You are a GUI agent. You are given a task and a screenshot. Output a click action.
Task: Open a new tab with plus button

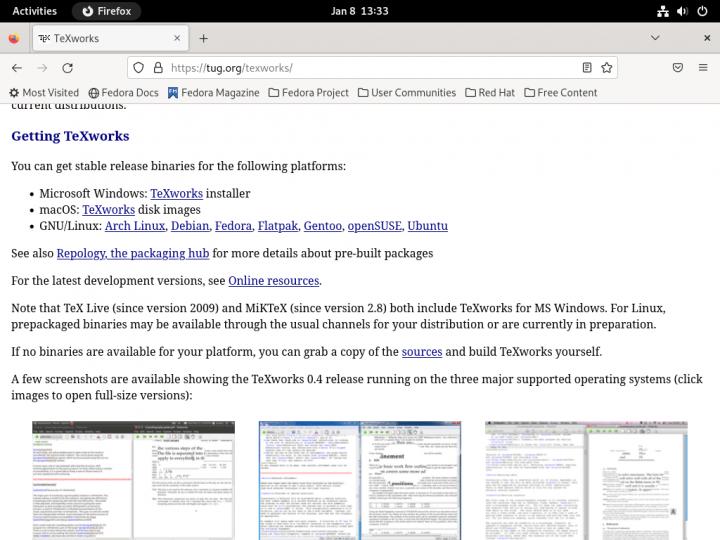click(x=203, y=38)
